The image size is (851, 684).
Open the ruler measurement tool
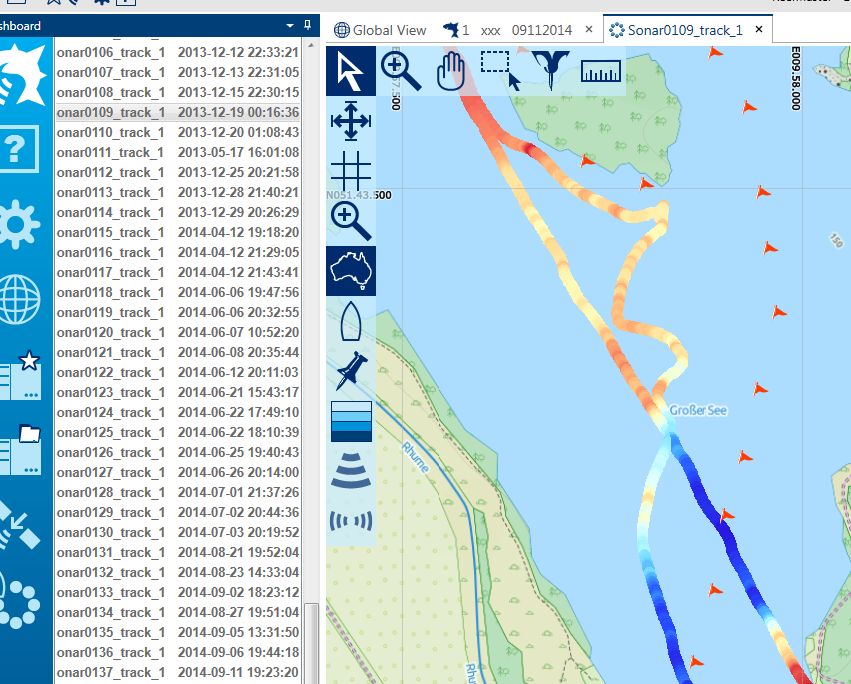(x=600, y=71)
